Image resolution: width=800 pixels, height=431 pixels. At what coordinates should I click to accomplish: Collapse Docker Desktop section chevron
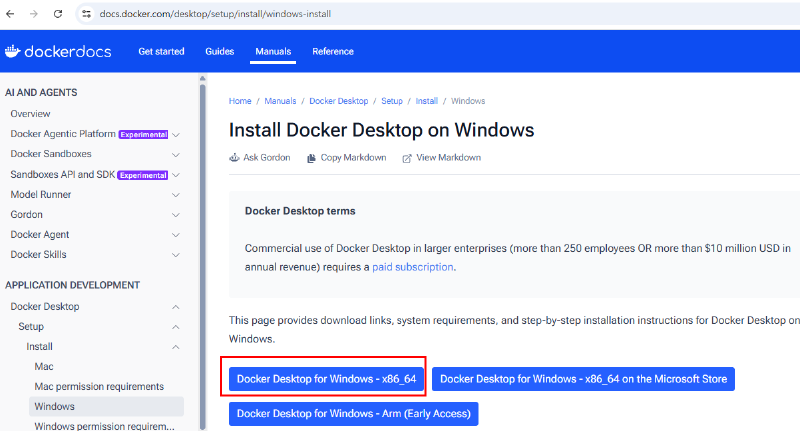click(176, 307)
